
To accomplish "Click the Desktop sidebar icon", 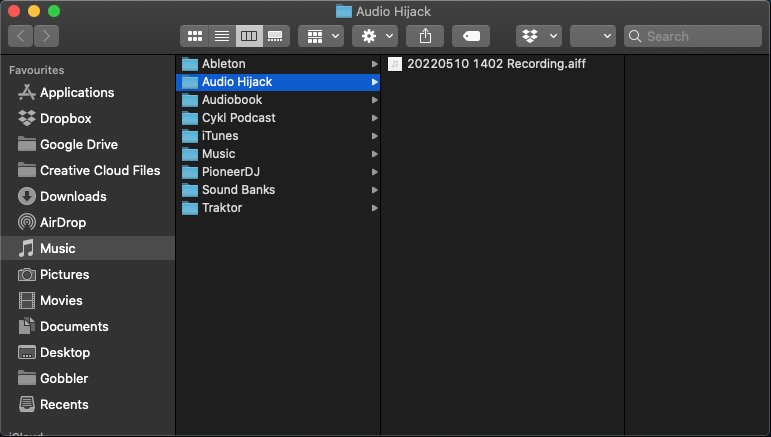I will [x=27, y=352].
